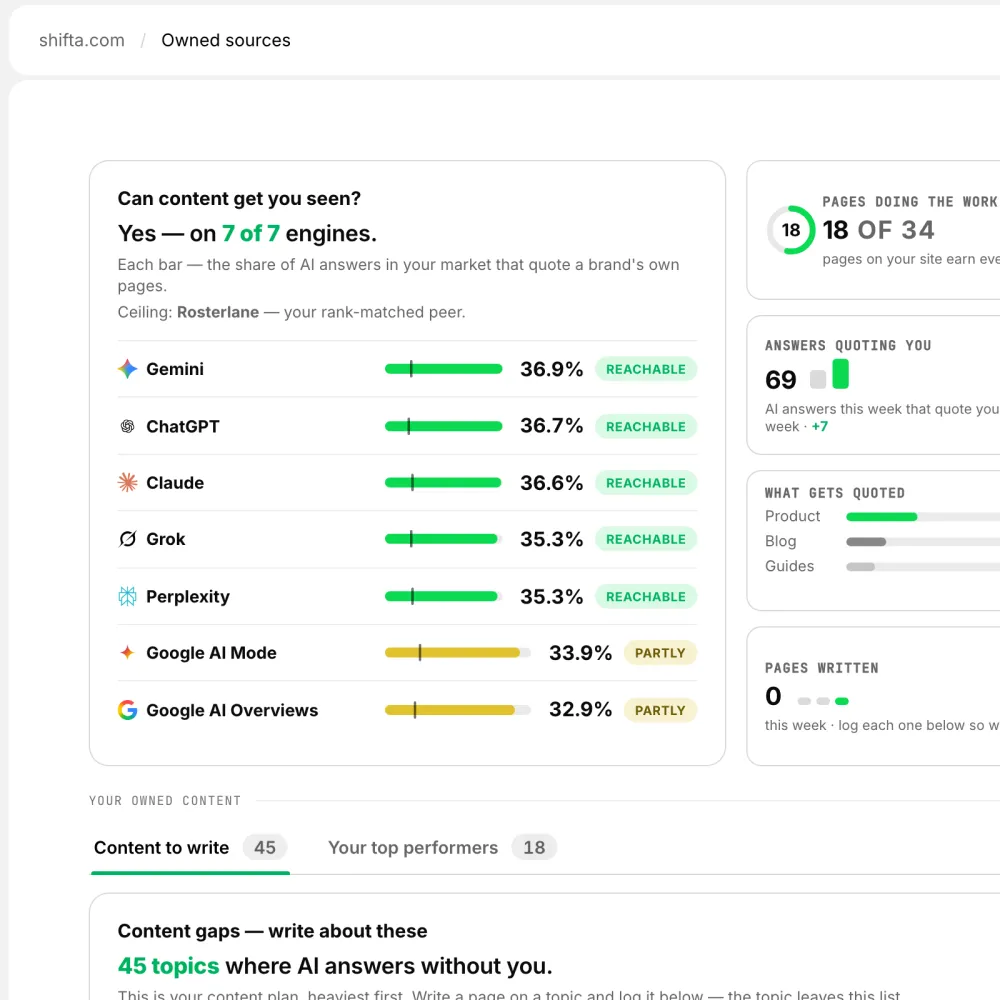Click the Grok engine icon
This screenshot has width=1000, height=1000.
(128, 539)
